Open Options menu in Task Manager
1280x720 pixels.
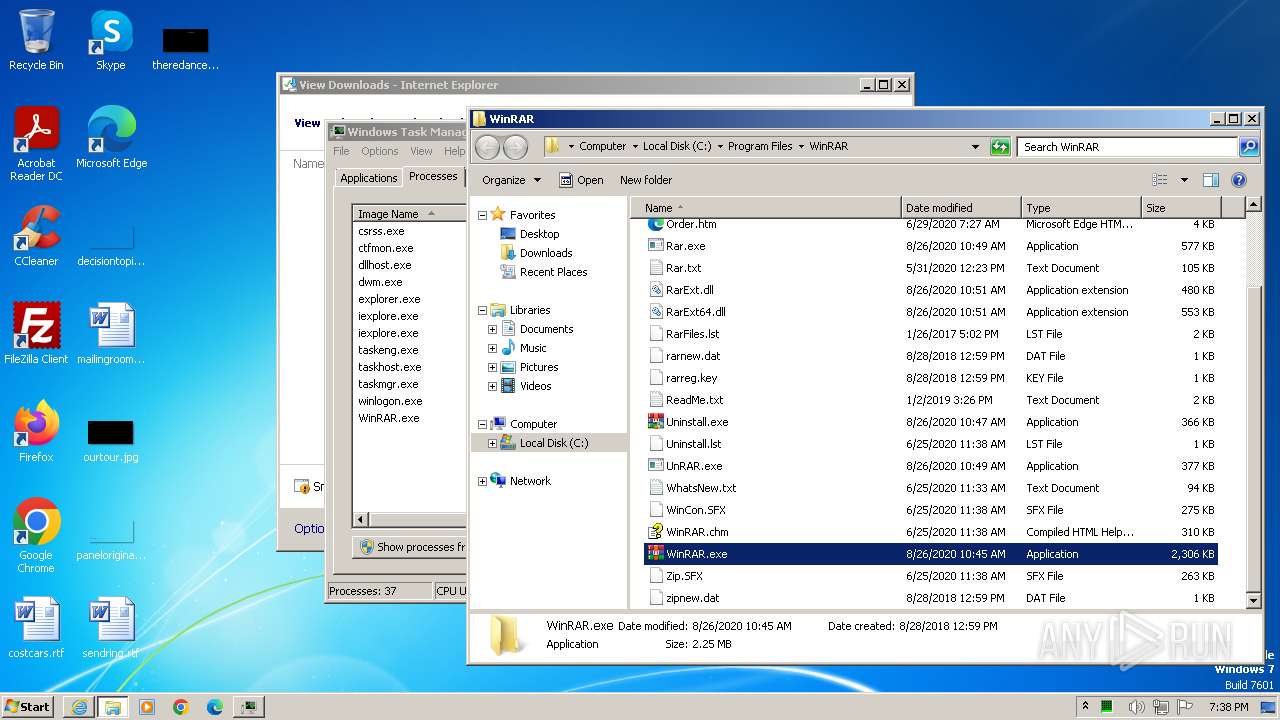click(380, 151)
